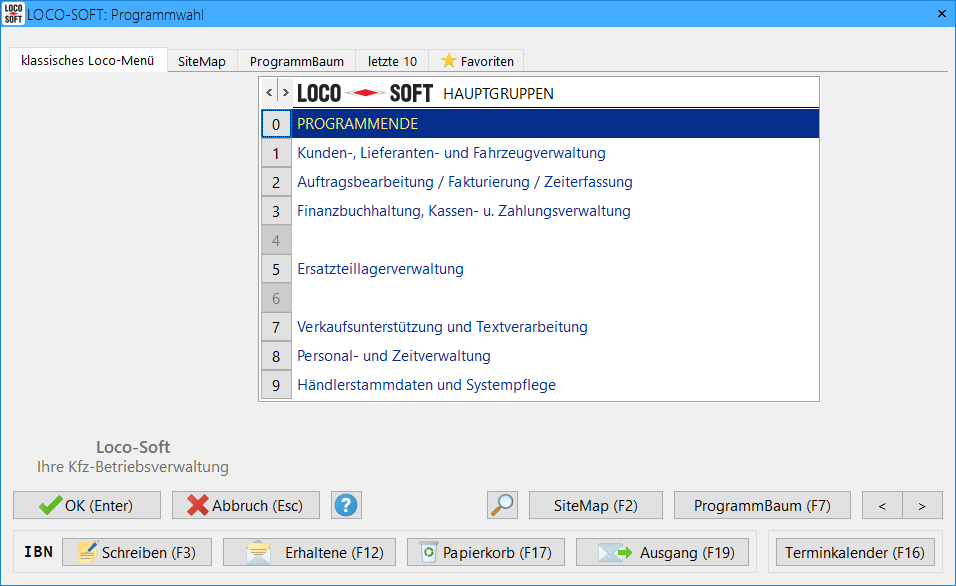The height and width of the screenshot is (586, 956).
Task: Click the blue question mark help icon
Action: pos(346,505)
